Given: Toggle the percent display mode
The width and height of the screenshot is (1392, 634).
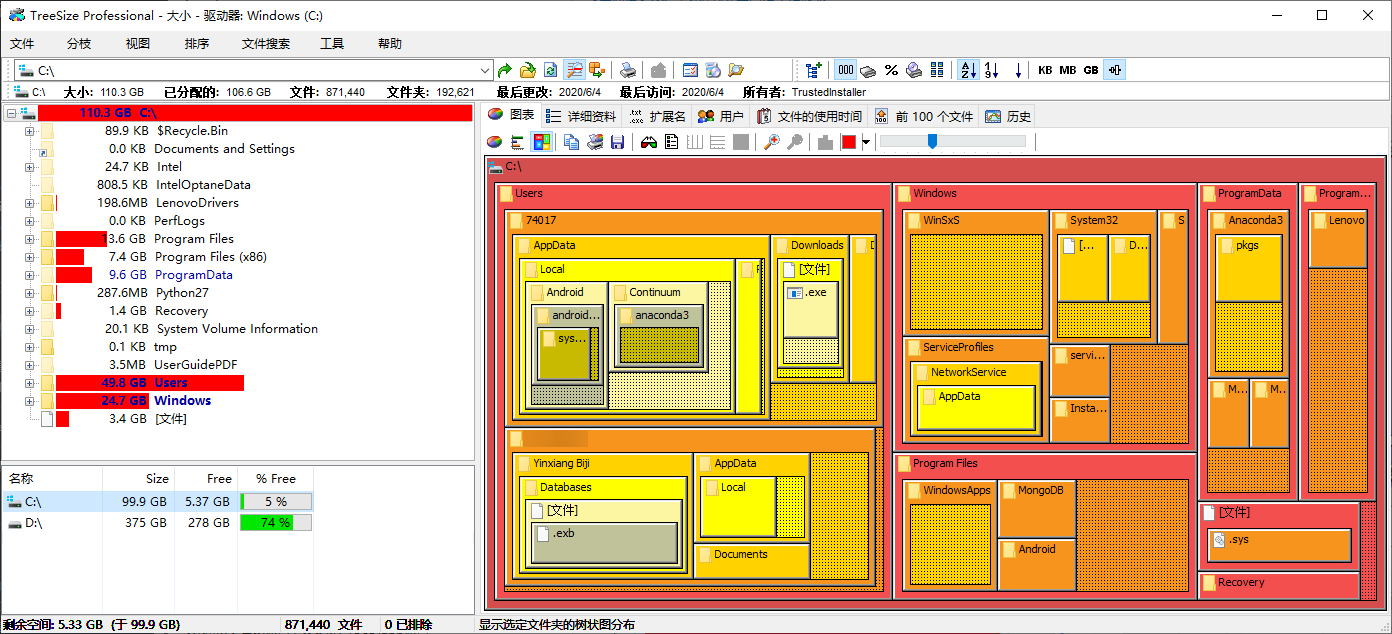Looking at the screenshot, I should (x=891, y=70).
